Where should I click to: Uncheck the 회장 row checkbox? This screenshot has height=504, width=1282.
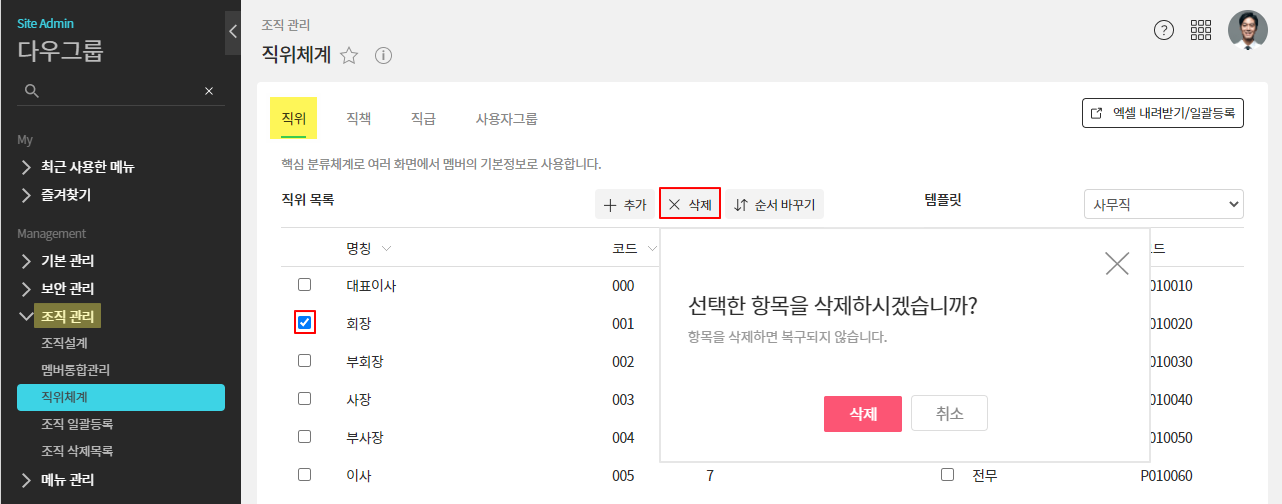click(x=305, y=322)
